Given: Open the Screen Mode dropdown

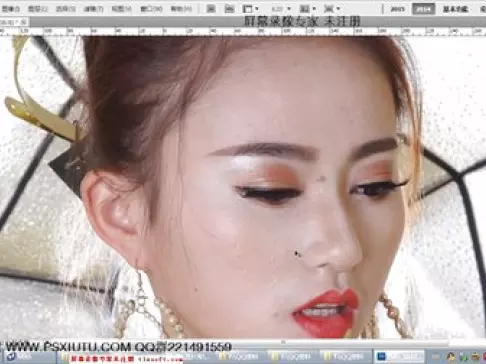Looking at the screenshot, I should click(x=332, y=9).
